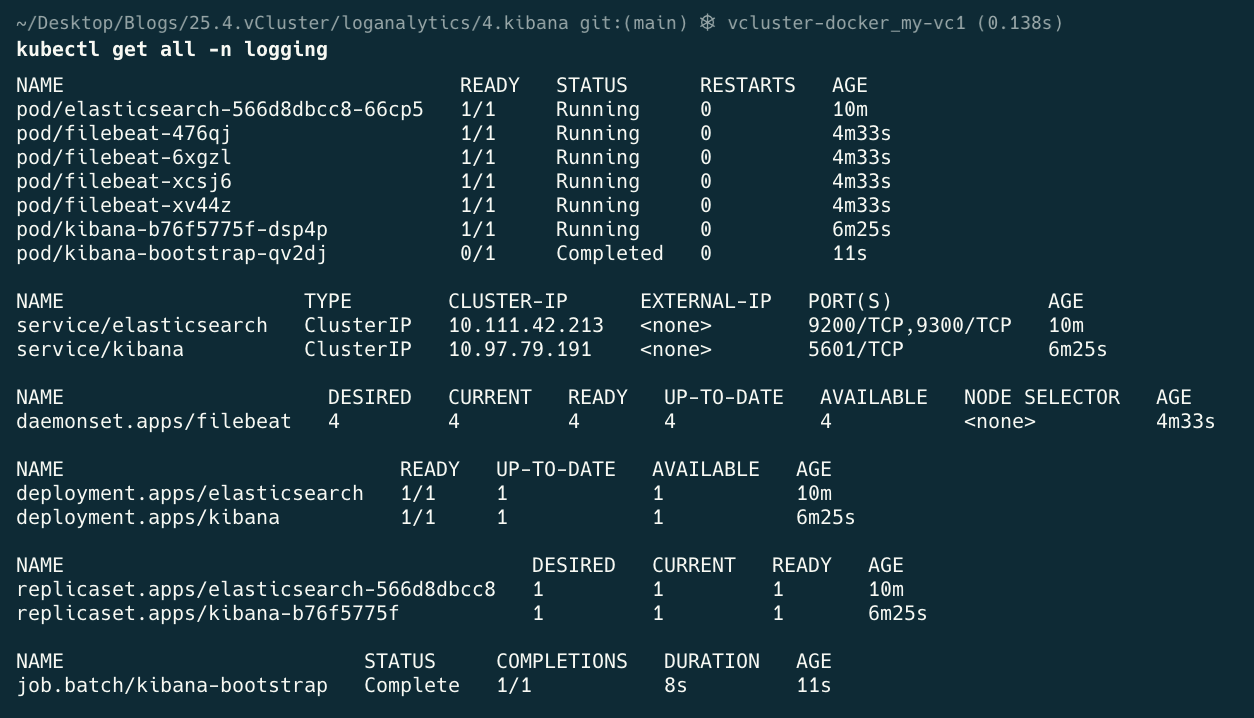Click the '6m25s' age of replicaset.apps/kibana-b76f5775f

click(898, 613)
